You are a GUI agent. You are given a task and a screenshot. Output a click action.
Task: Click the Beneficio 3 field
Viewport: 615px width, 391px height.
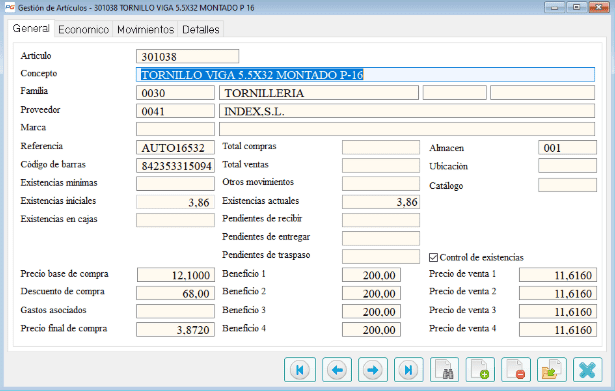(371, 311)
